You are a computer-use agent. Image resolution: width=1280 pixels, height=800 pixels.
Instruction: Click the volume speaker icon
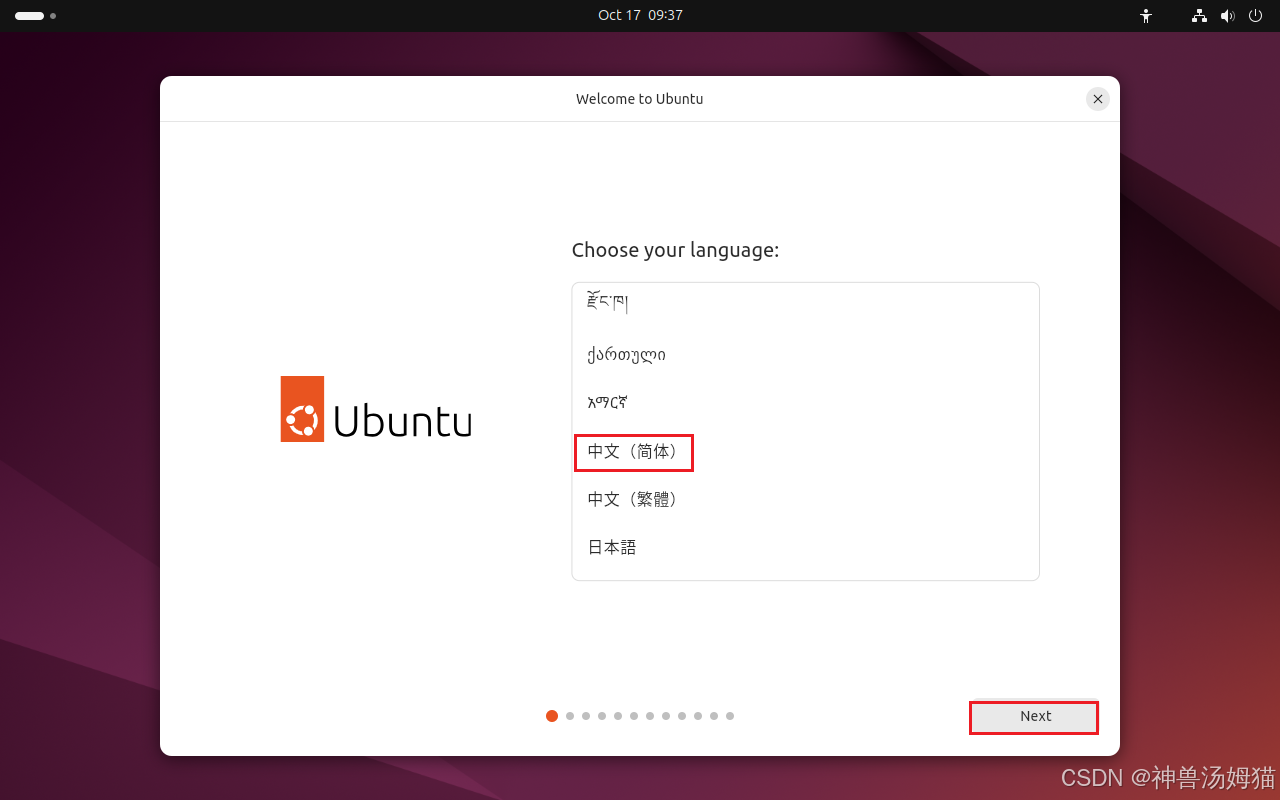pyautogui.click(x=1227, y=16)
